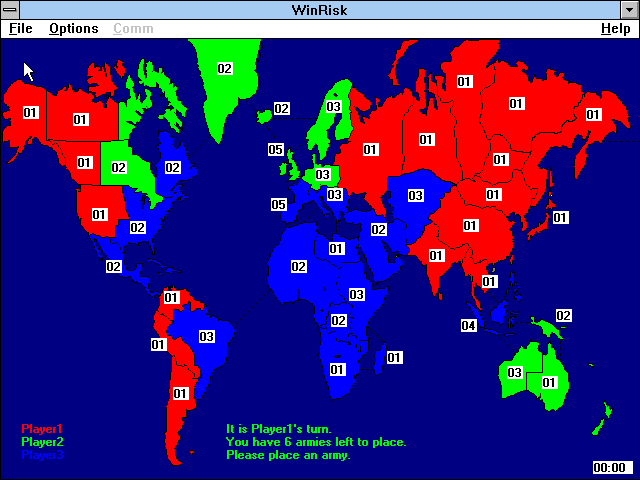This screenshot has height=480, width=640.
Task: Click the 02 label beside New Guinea
Action: [x=564, y=315]
